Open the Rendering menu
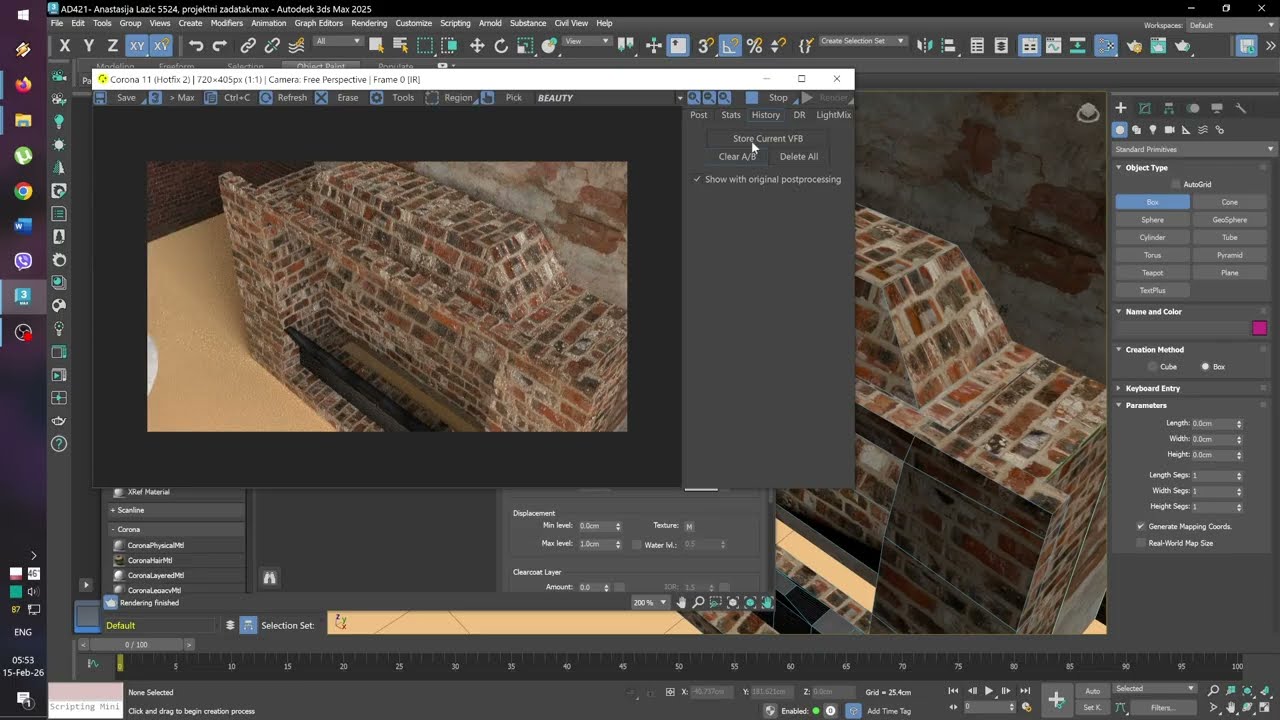Screen dimensions: 1280x720 tap(369, 23)
